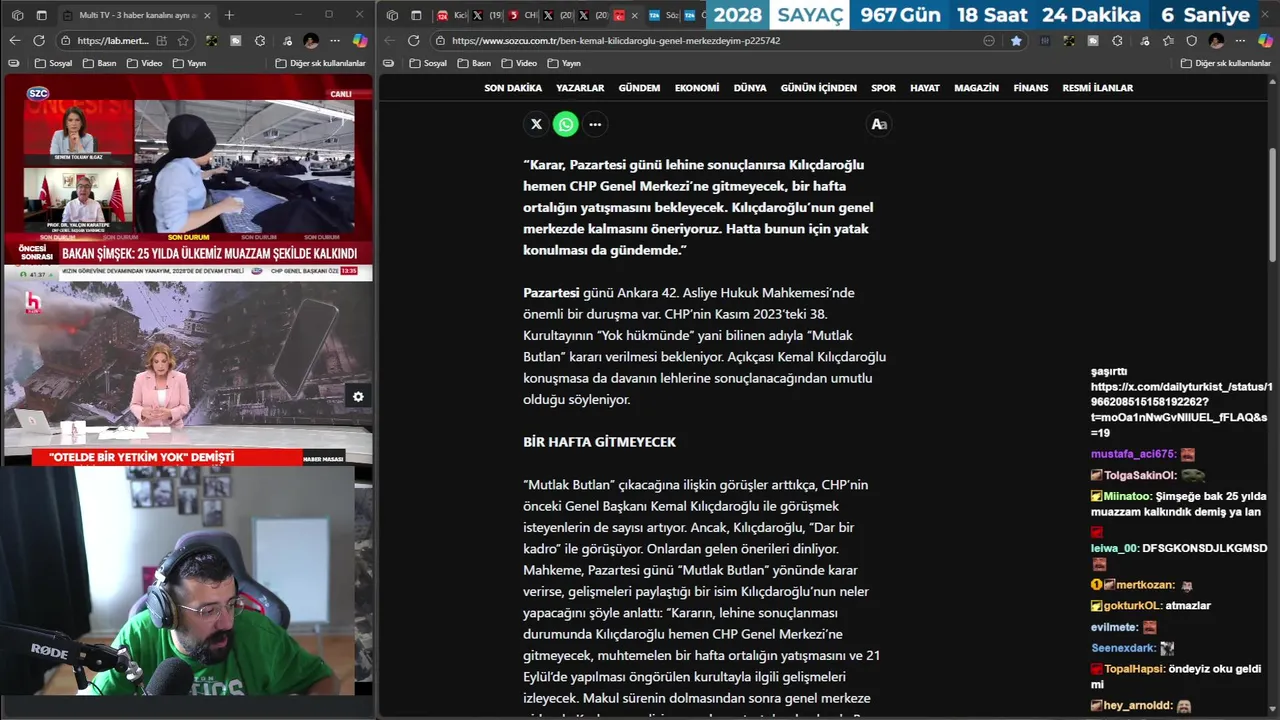Open favorites list in Sözcü window toolbar
The image size is (1280, 720).
click(x=1167, y=41)
